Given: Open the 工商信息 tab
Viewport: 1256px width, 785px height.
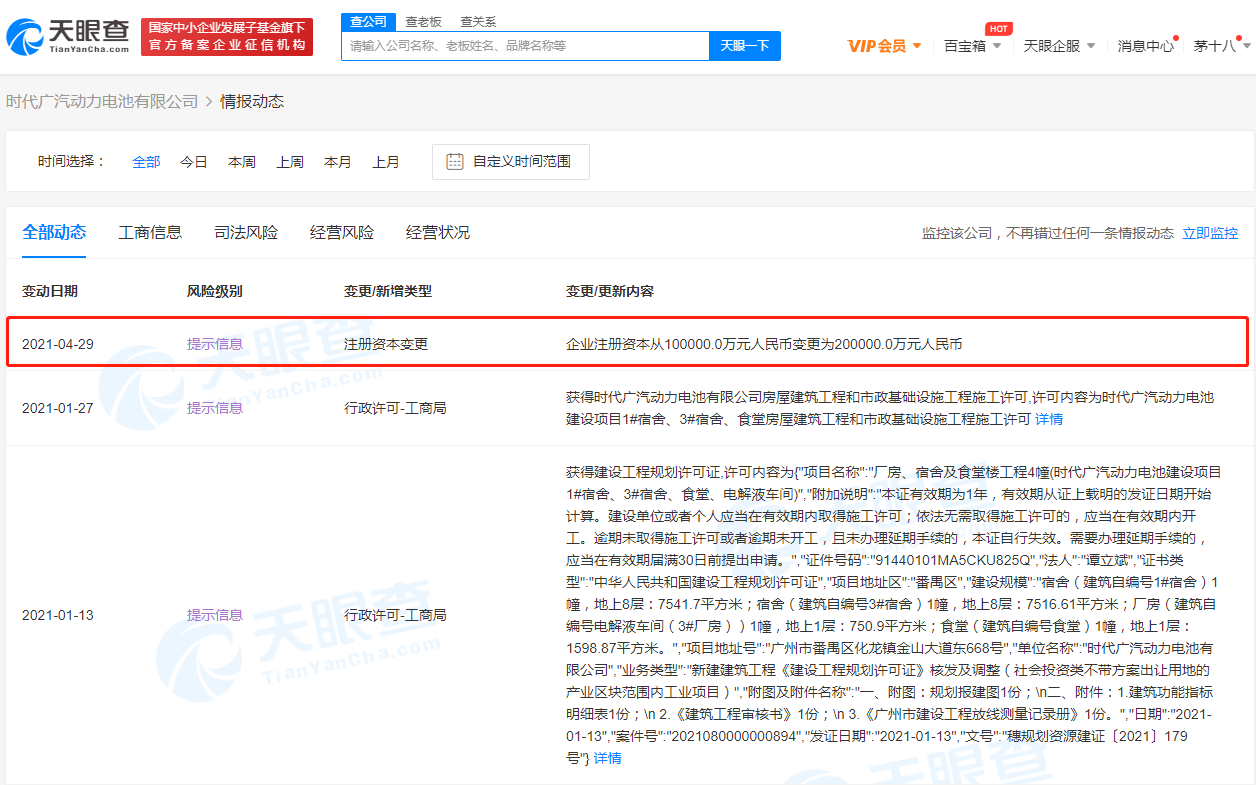Looking at the screenshot, I should [x=150, y=233].
